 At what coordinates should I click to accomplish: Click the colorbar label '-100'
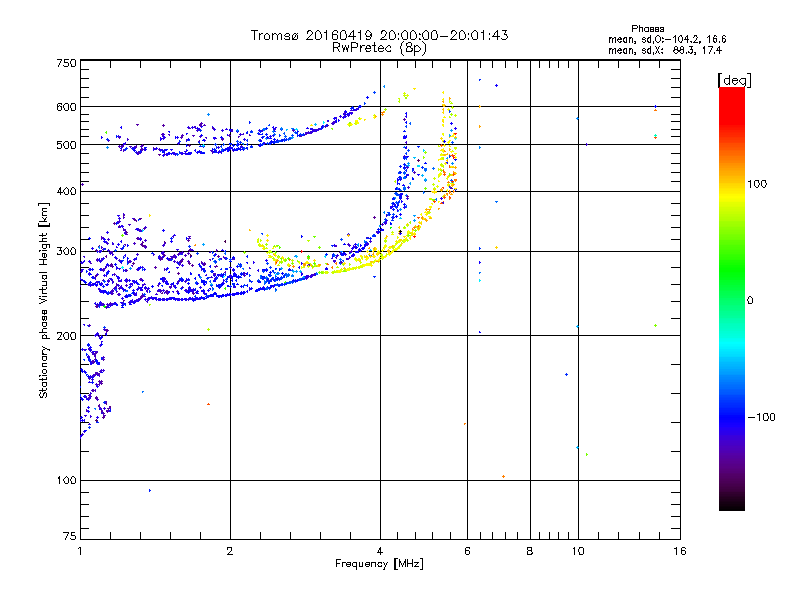(761, 417)
